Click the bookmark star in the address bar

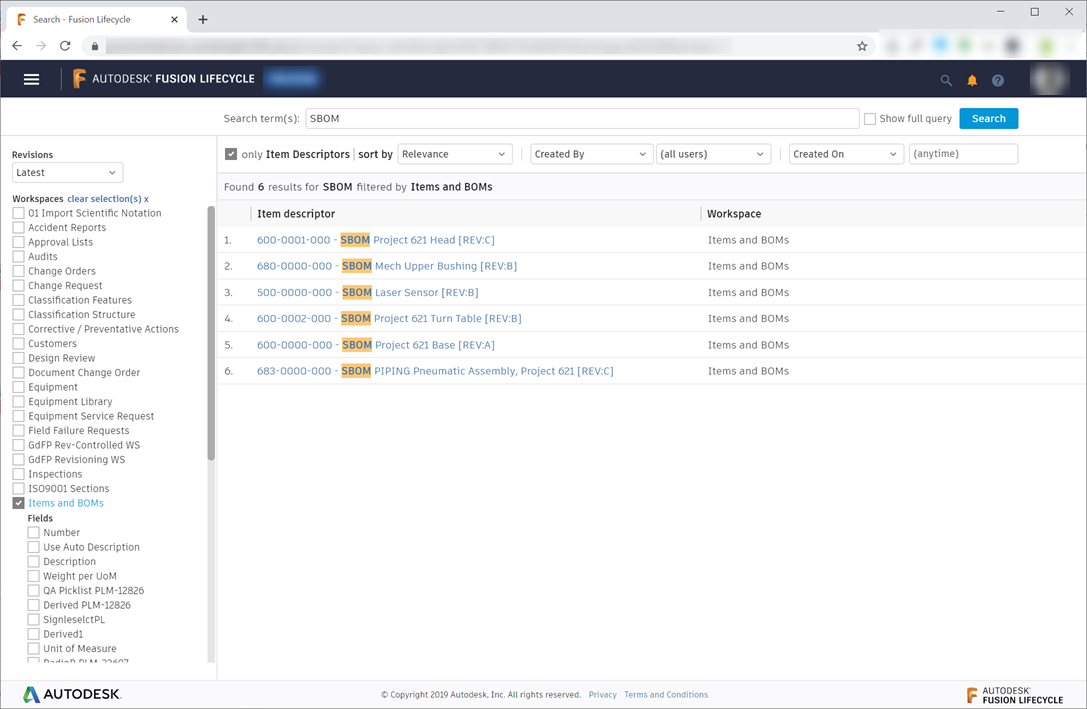point(862,46)
